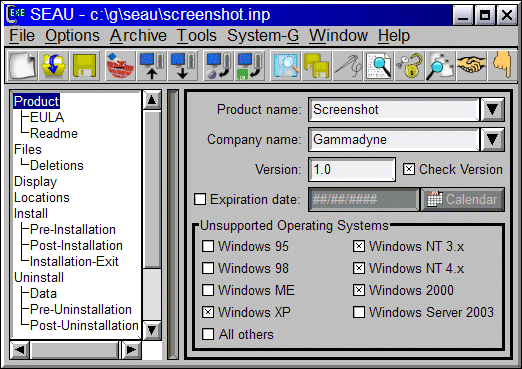This screenshot has height=369, width=522.
Task: Open the Company name dropdown arrow
Action: (x=492, y=139)
